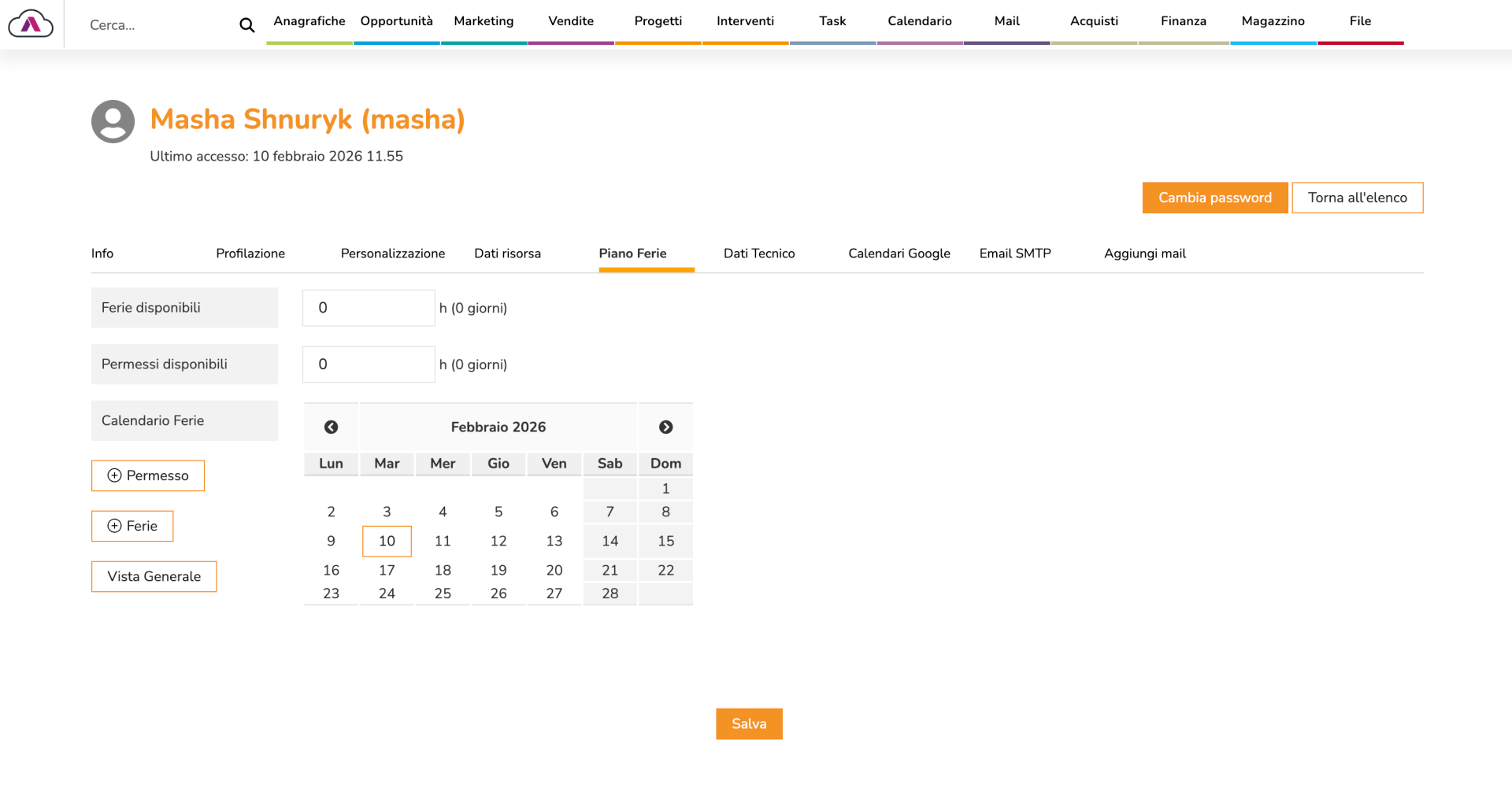The image size is (1512, 788).
Task: Select day 10 in the February calendar
Action: coord(387,541)
